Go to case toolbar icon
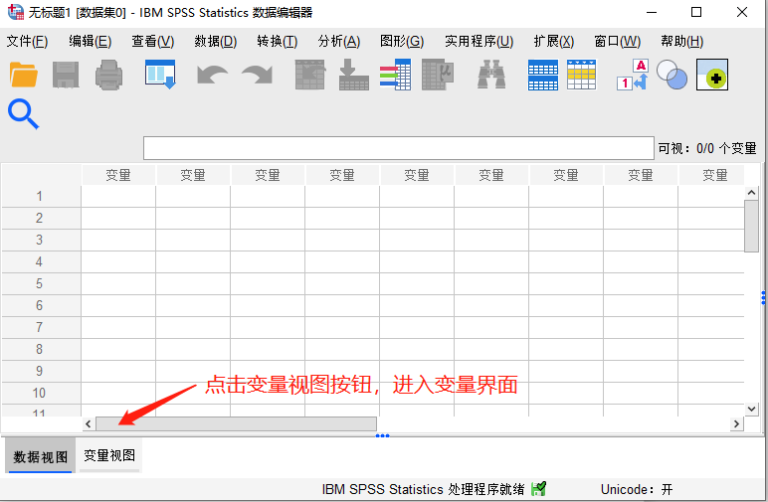Image resolution: width=768 pixels, height=502 pixels. [310, 75]
